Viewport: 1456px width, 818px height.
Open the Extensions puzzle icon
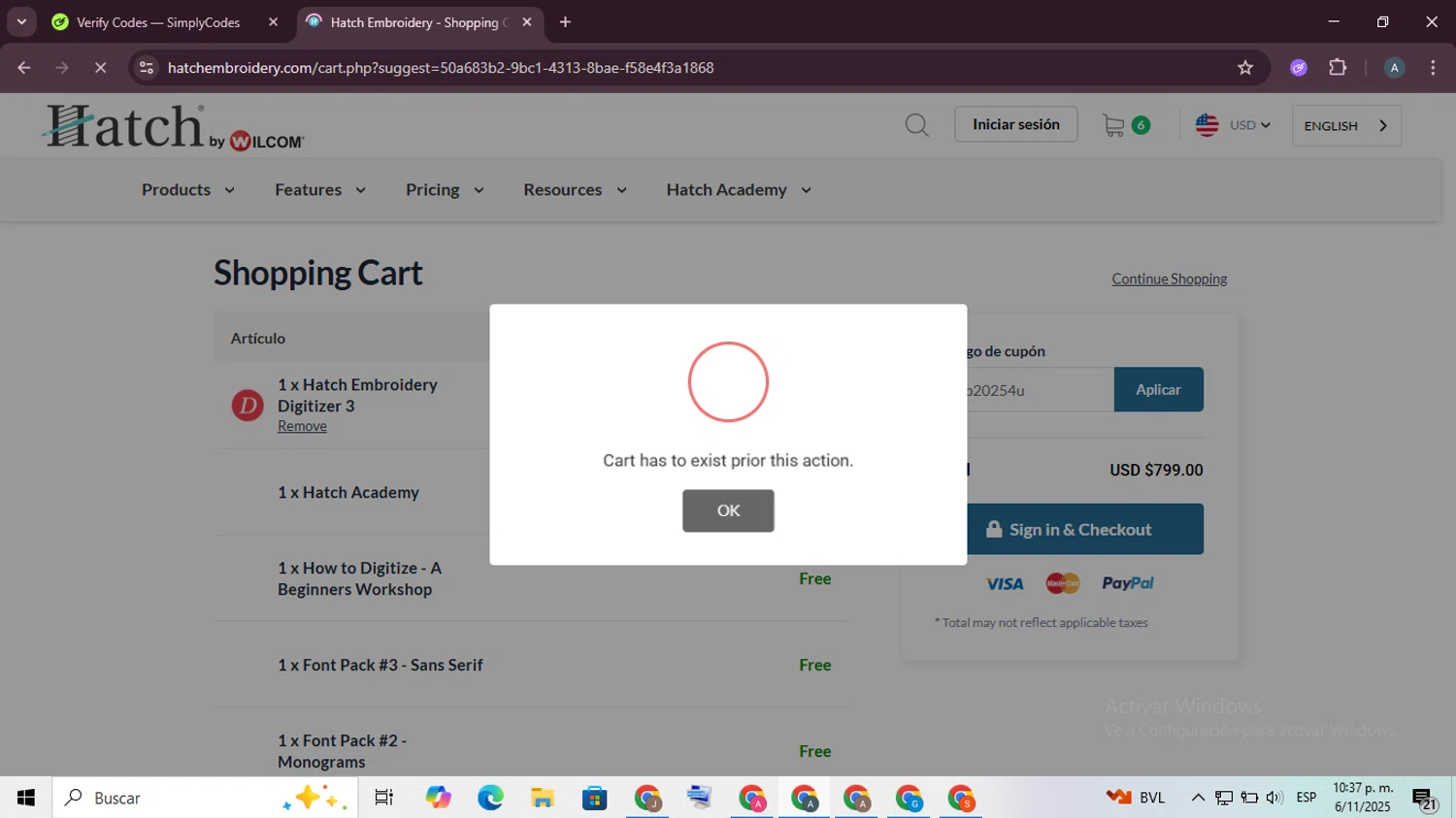click(1338, 68)
